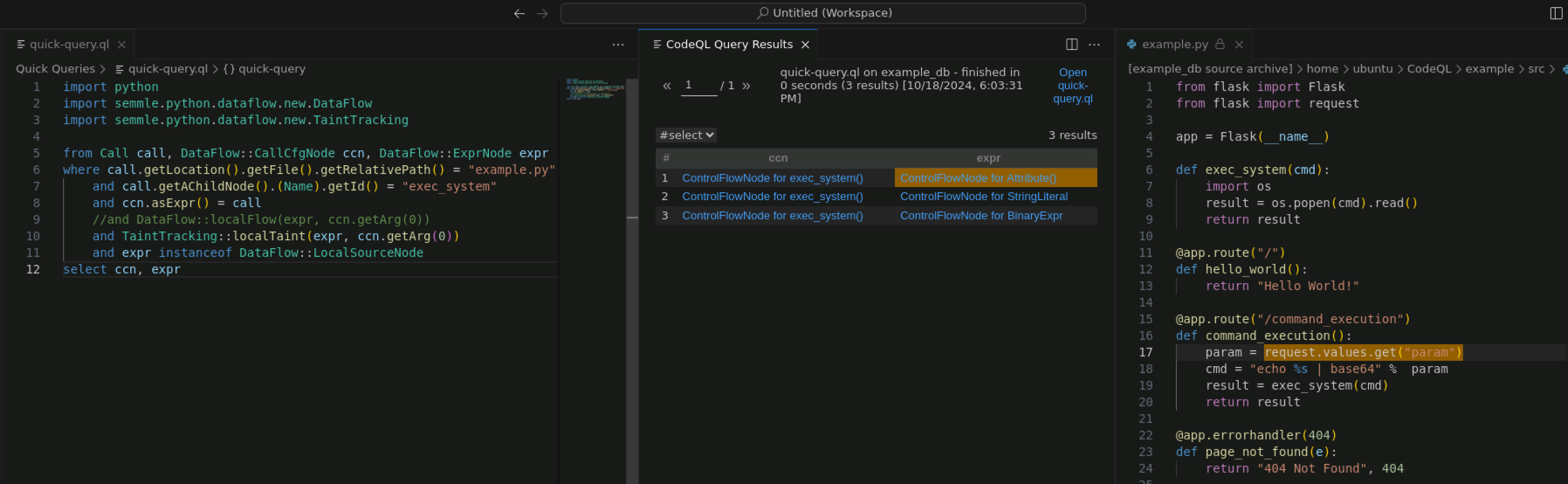Open the #select result set dropdown
The image size is (1568, 484).
686,135
